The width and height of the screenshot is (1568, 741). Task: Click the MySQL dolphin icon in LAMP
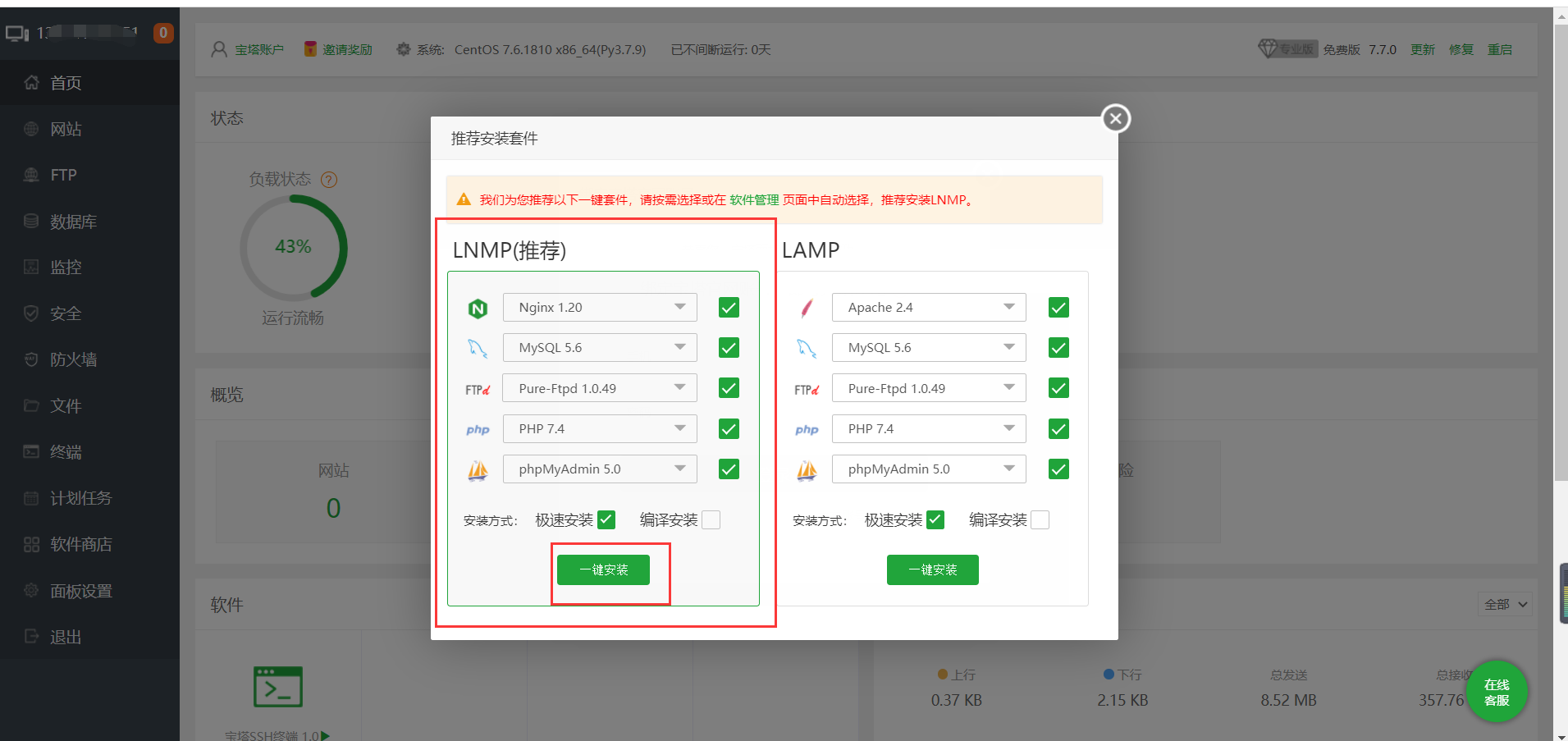point(807,349)
